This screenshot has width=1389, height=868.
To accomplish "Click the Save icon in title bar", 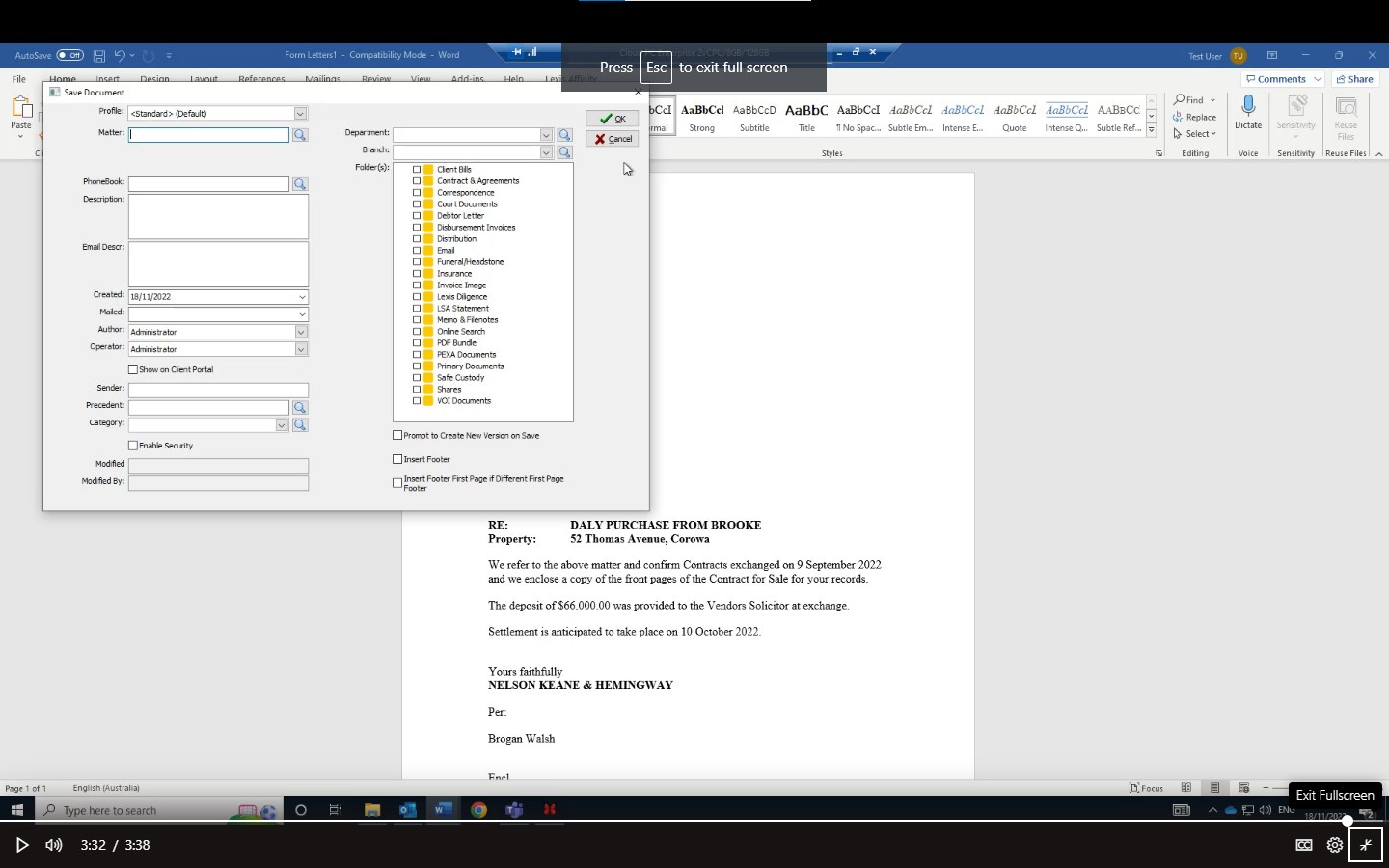I will click(x=99, y=56).
